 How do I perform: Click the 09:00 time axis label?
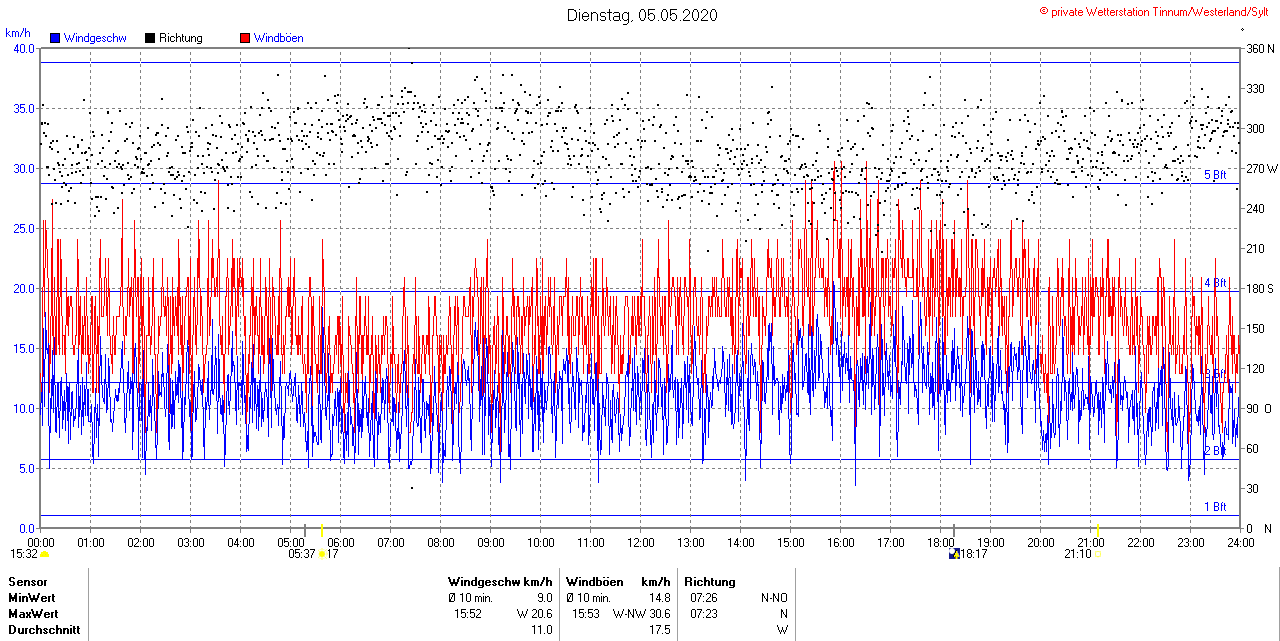click(491, 543)
